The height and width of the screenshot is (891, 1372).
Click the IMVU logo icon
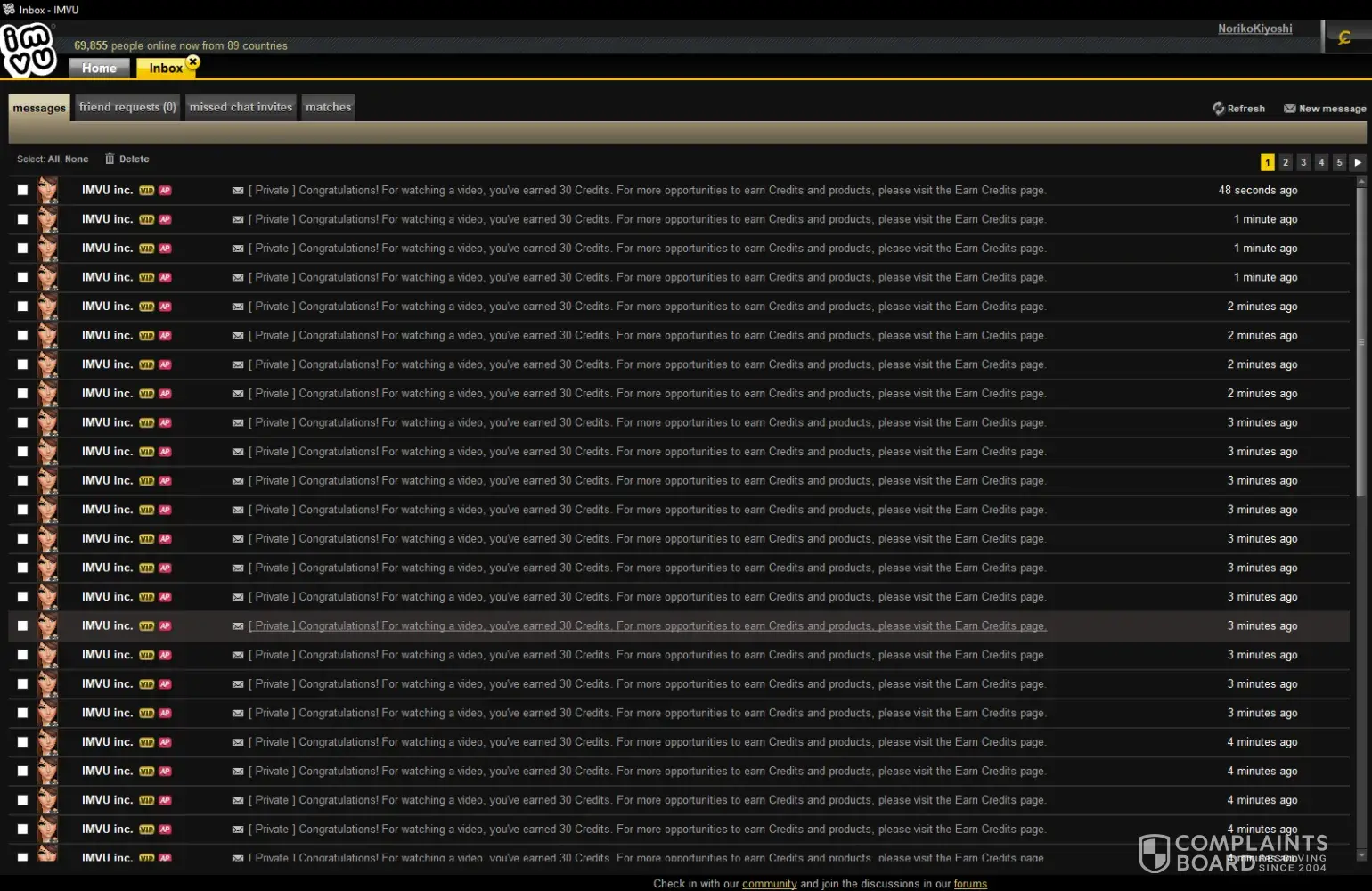click(x=29, y=50)
